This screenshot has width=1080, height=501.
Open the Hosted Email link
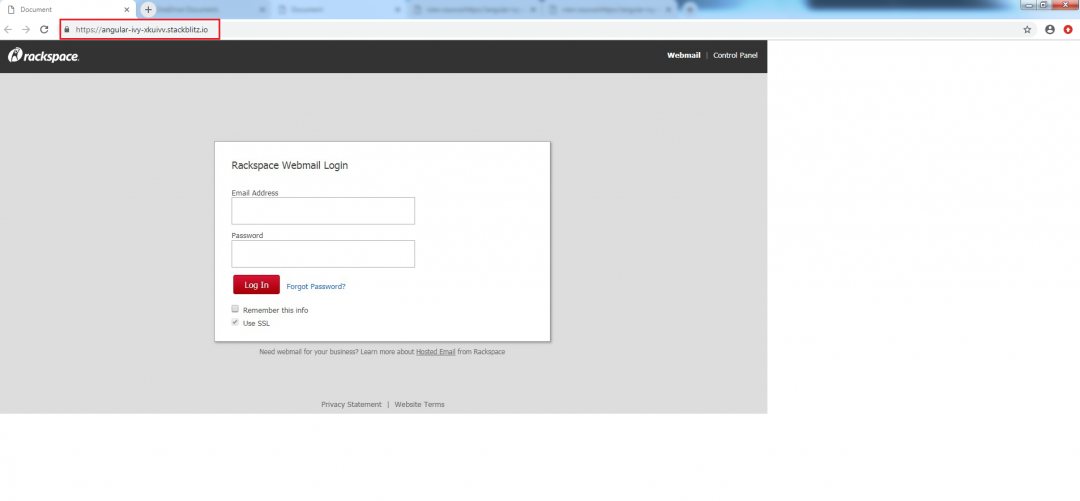(x=436, y=352)
